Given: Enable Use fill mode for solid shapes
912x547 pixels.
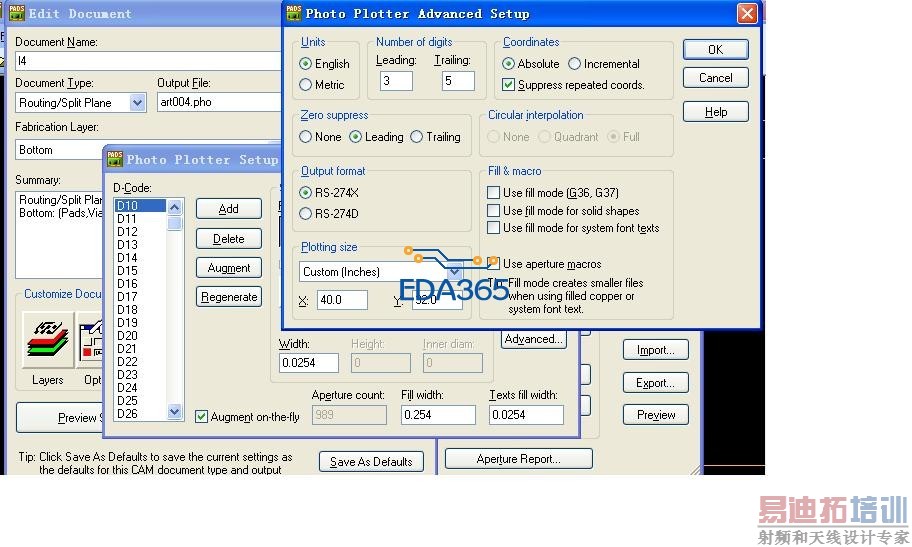Looking at the screenshot, I should [x=493, y=211].
